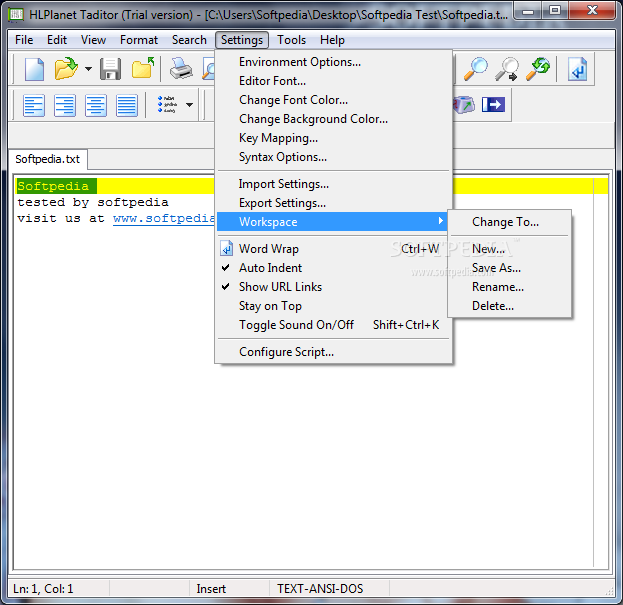Open Syntax Options menu item

pos(333,157)
